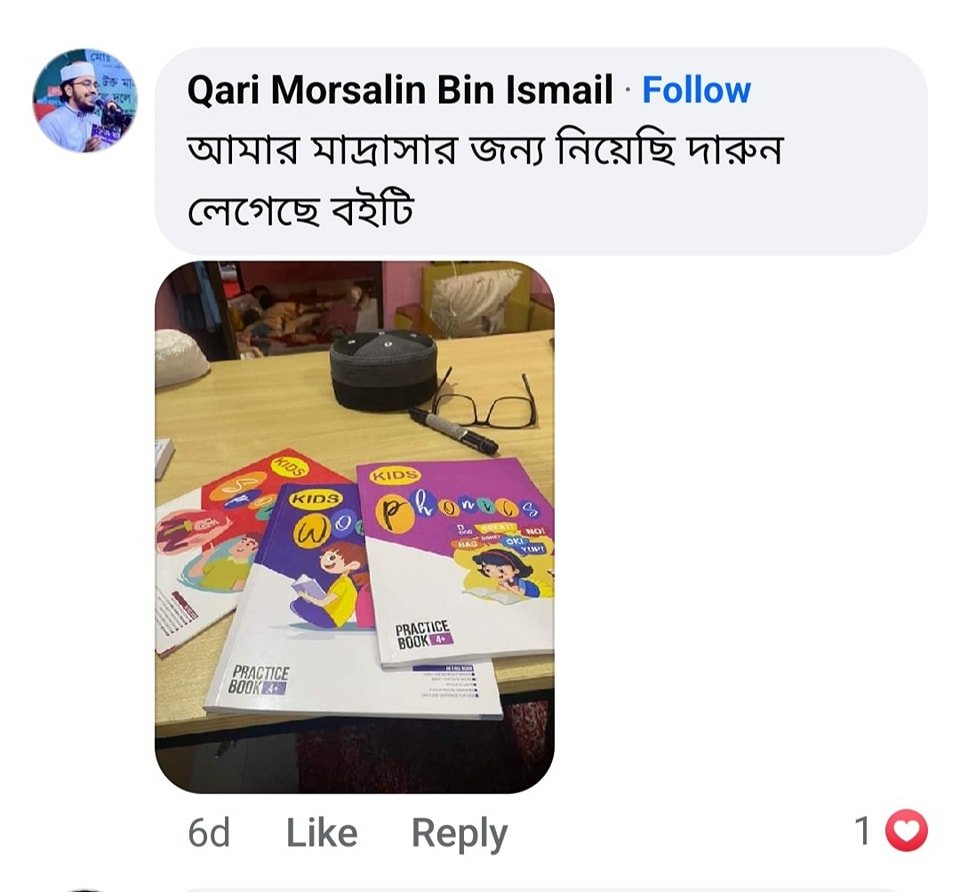Reply to this comment

459,834
